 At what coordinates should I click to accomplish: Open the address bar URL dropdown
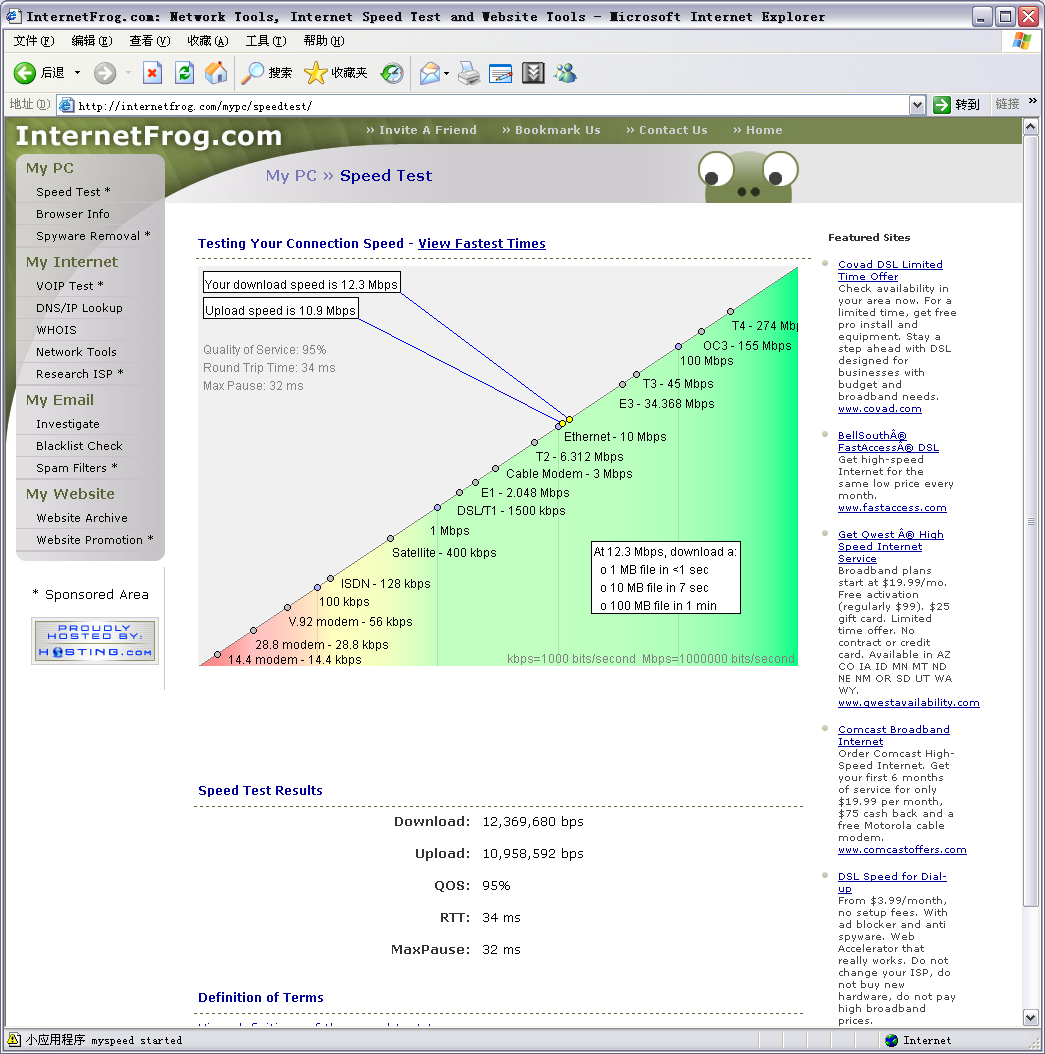(x=917, y=105)
